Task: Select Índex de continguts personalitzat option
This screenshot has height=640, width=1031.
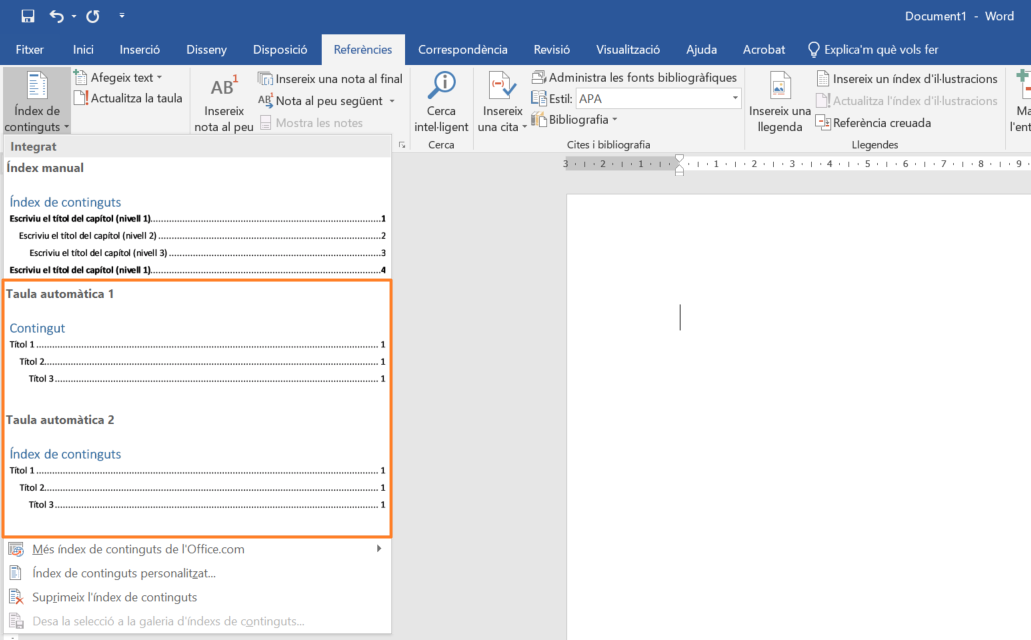Action: click(123, 573)
